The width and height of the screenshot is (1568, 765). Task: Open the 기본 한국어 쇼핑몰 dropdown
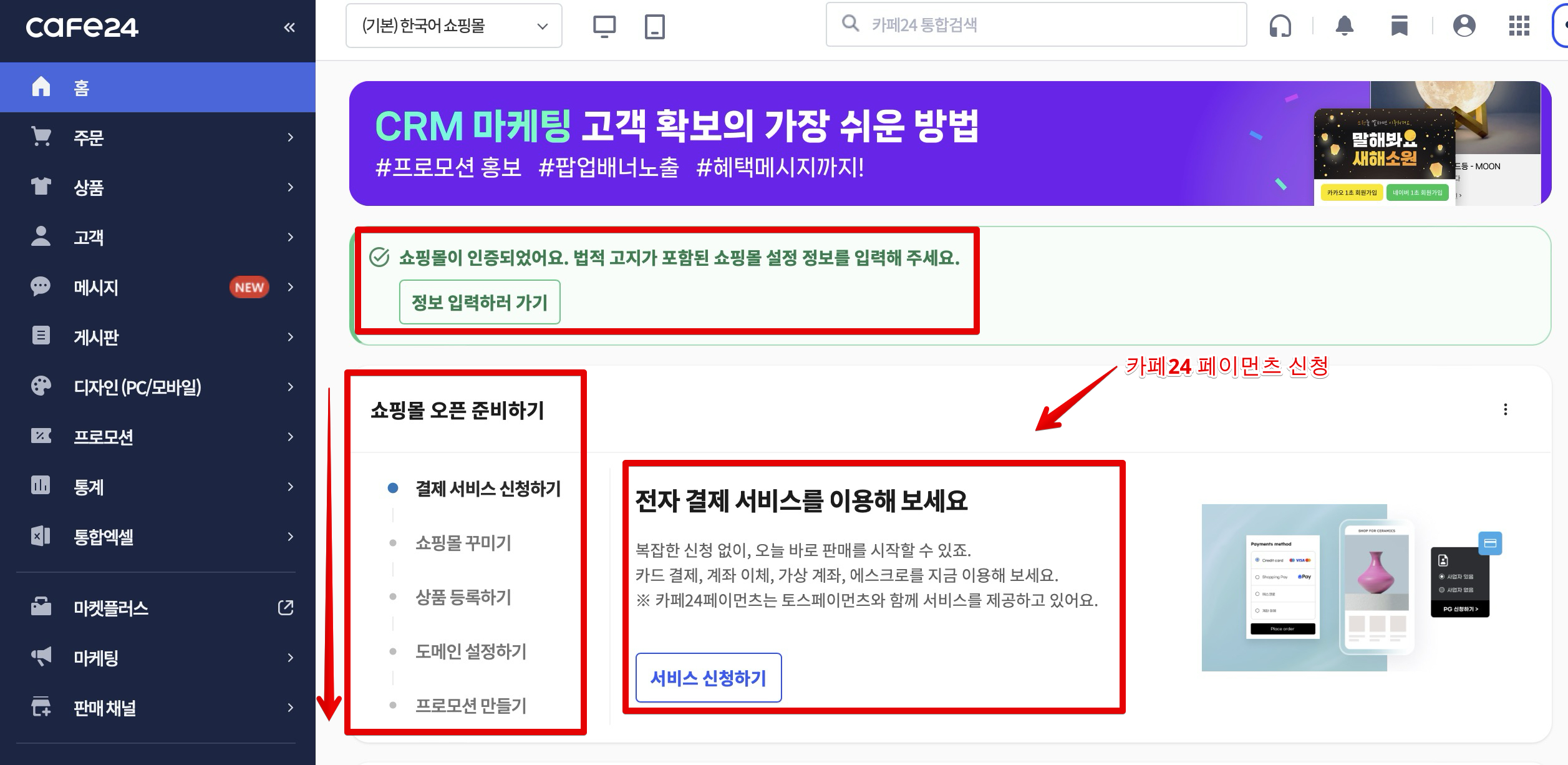[x=453, y=26]
